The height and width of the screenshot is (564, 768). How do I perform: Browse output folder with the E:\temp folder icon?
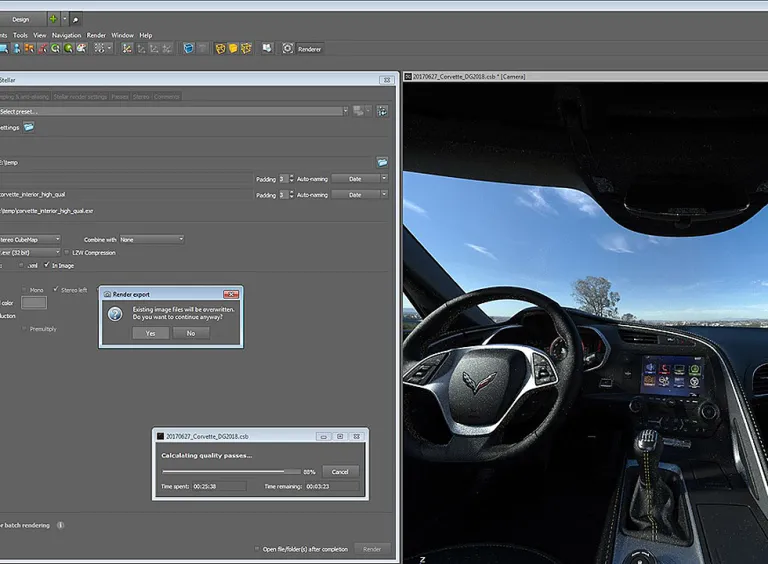pos(382,163)
